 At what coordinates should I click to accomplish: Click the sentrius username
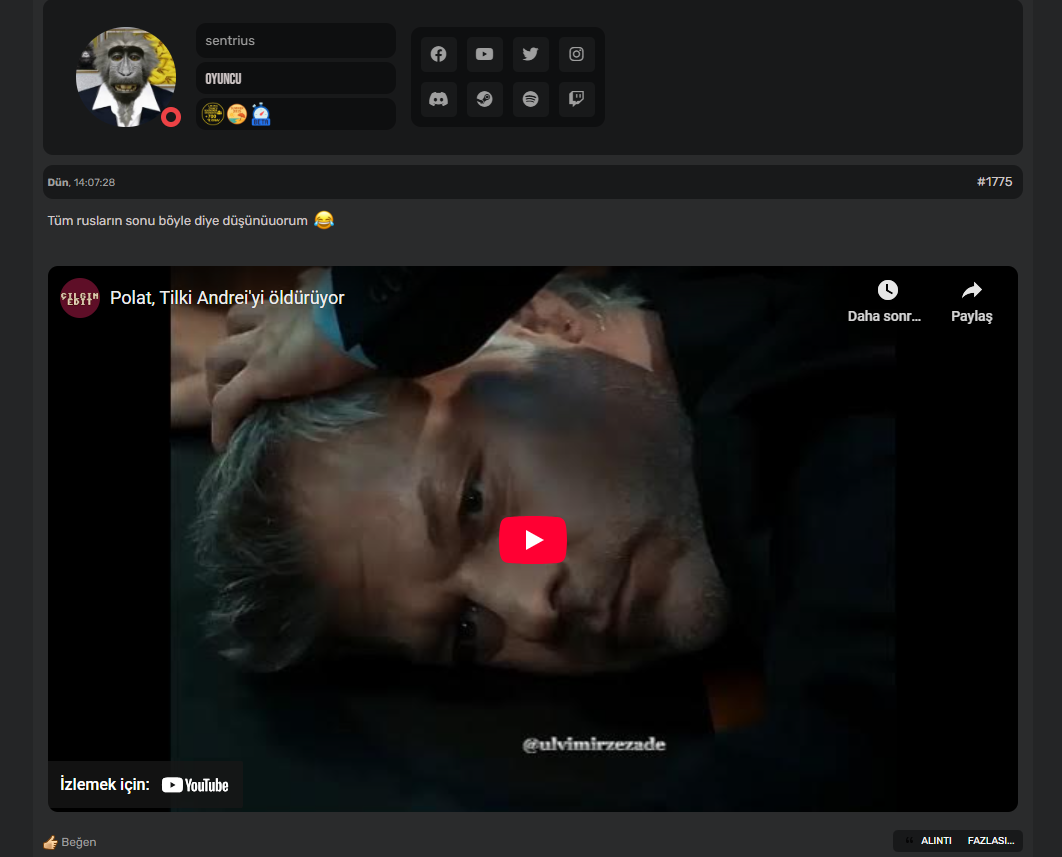[x=230, y=41]
